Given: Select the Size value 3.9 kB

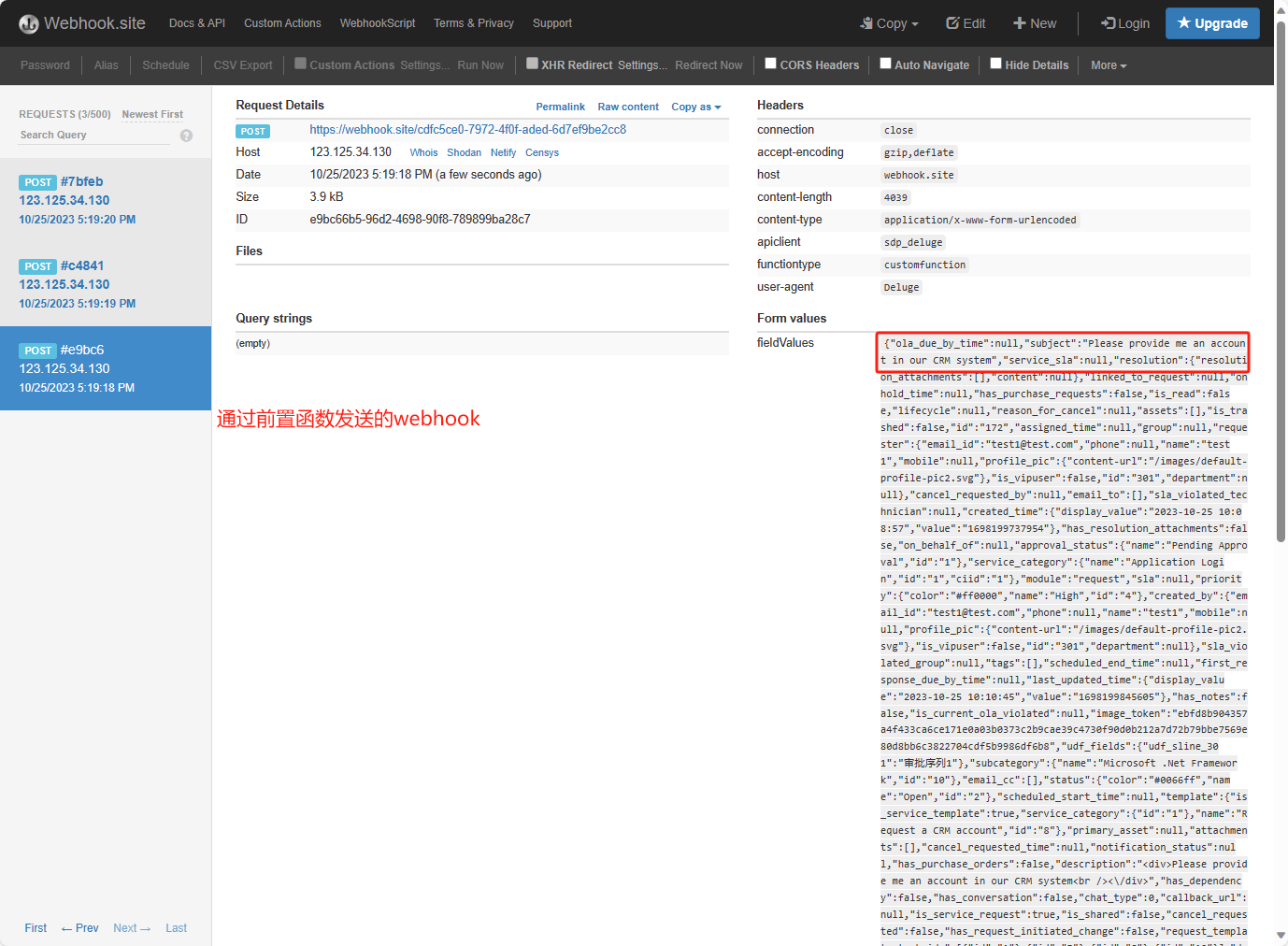Looking at the screenshot, I should [326, 197].
